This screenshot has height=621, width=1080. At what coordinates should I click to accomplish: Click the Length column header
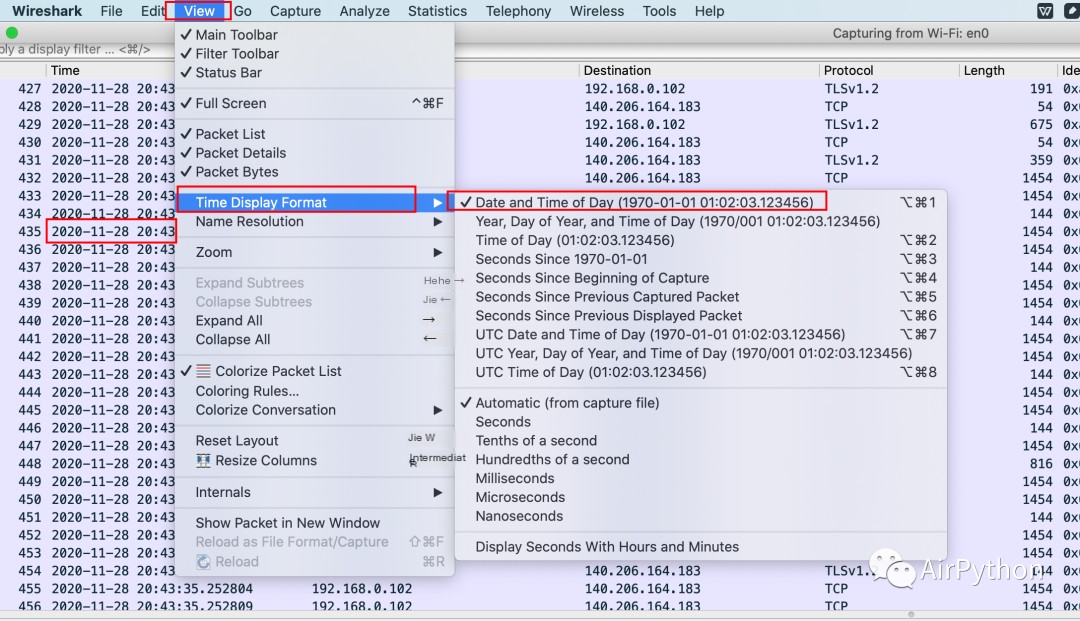(984, 70)
